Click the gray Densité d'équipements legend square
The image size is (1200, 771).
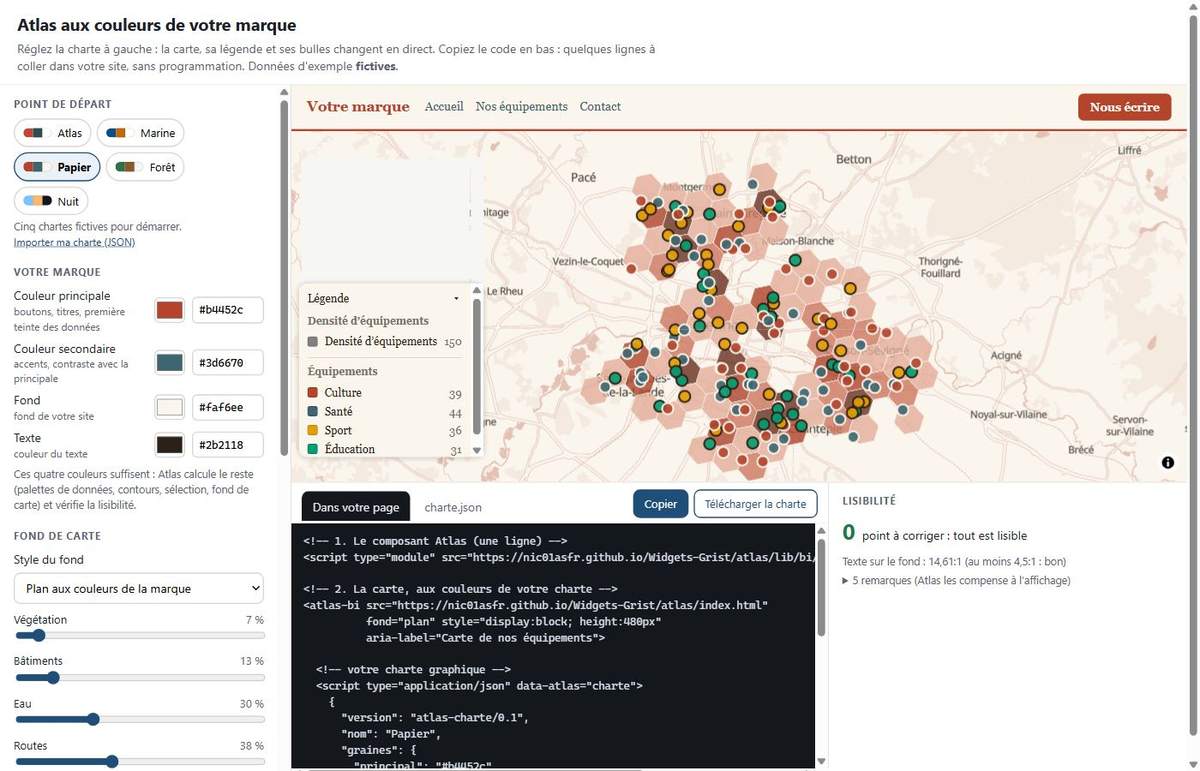[x=313, y=342]
